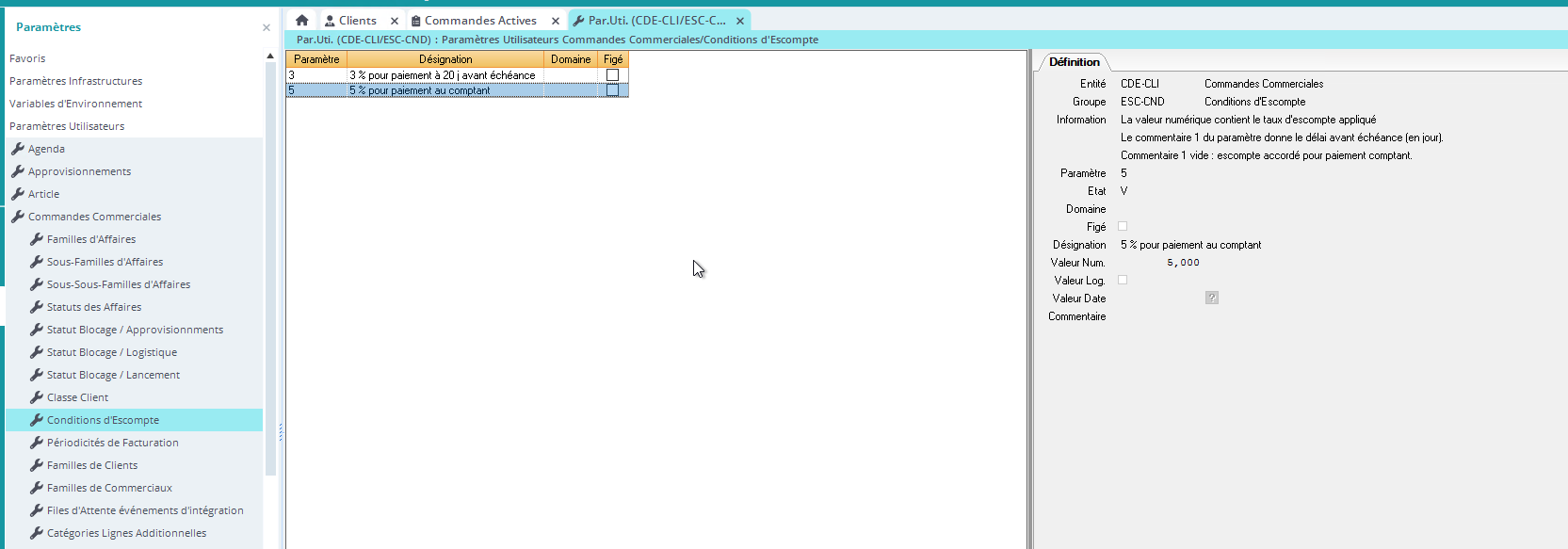Toggle the Figé checkbox for parameter 5
Screen dimensions: 1568x549
pos(612,90)
